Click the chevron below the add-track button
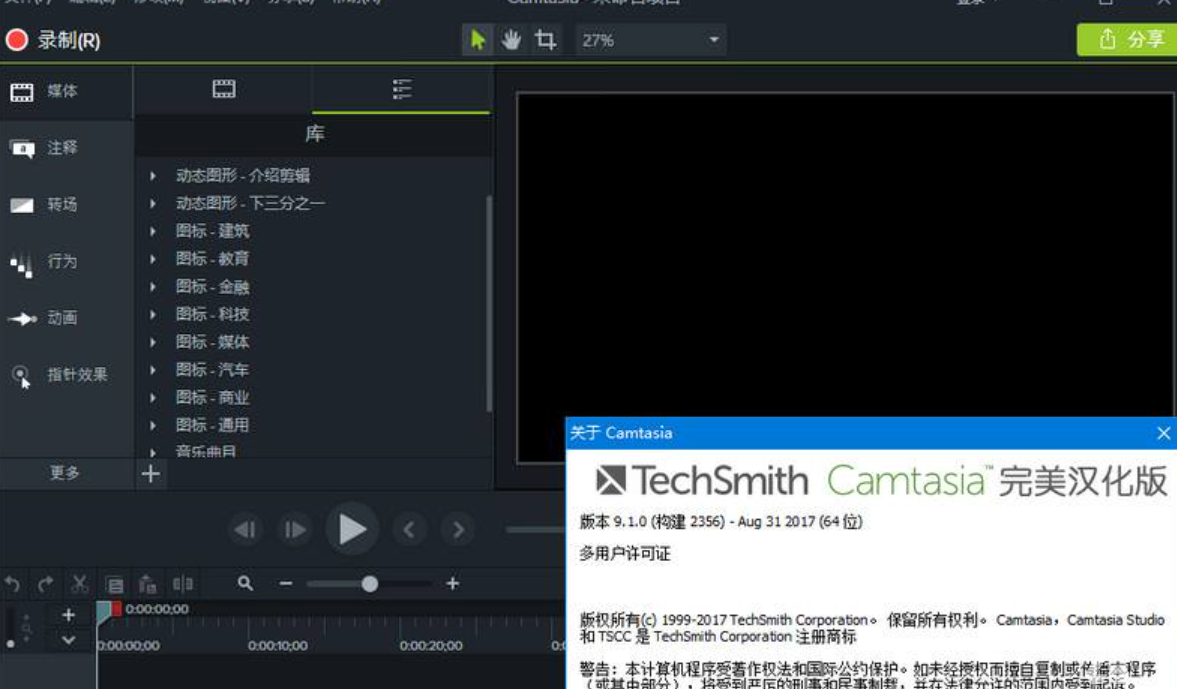 pyautogui.click(x=68, y=640)
